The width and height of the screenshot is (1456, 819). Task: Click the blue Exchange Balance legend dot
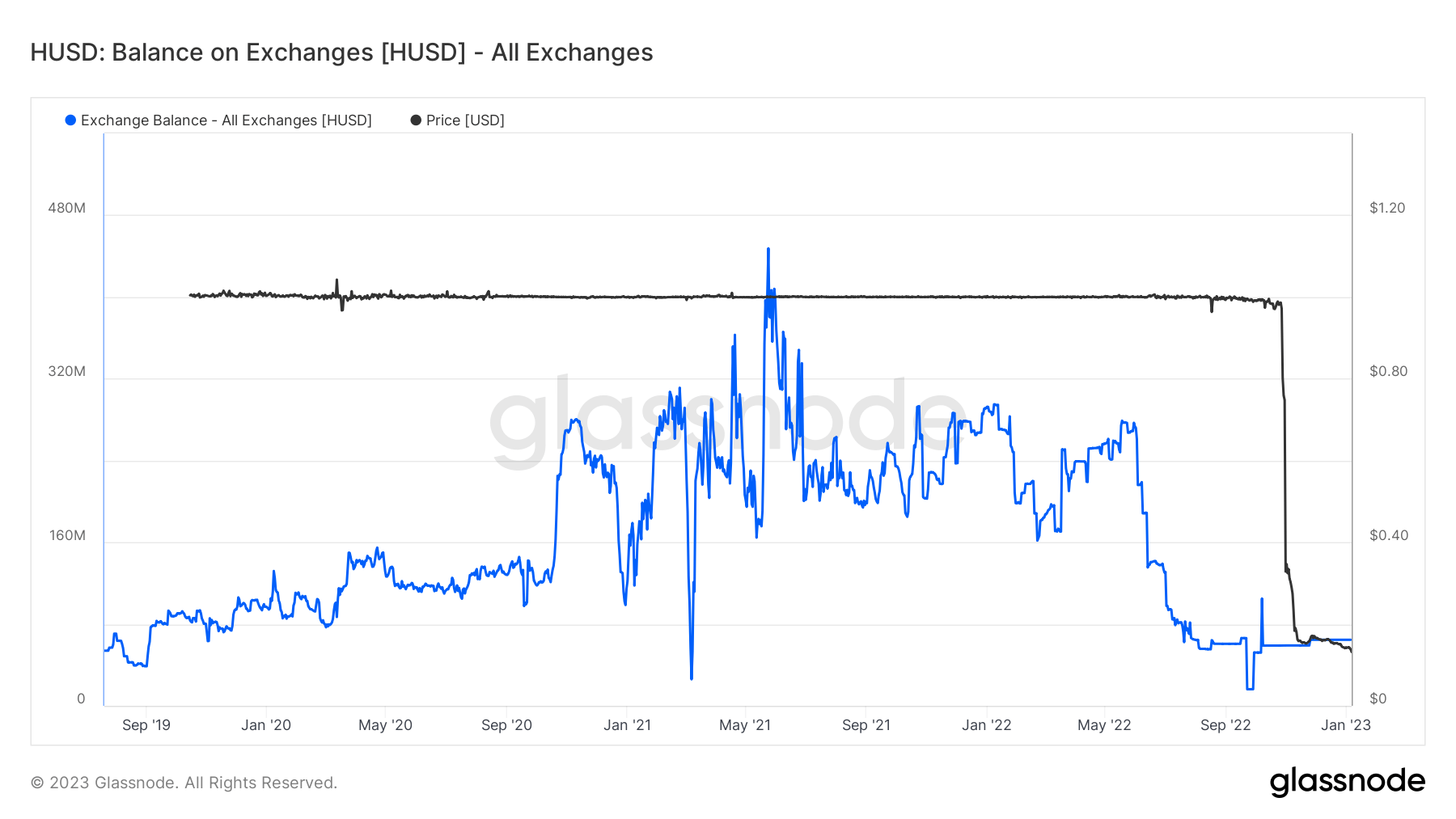tap(70, 120)
